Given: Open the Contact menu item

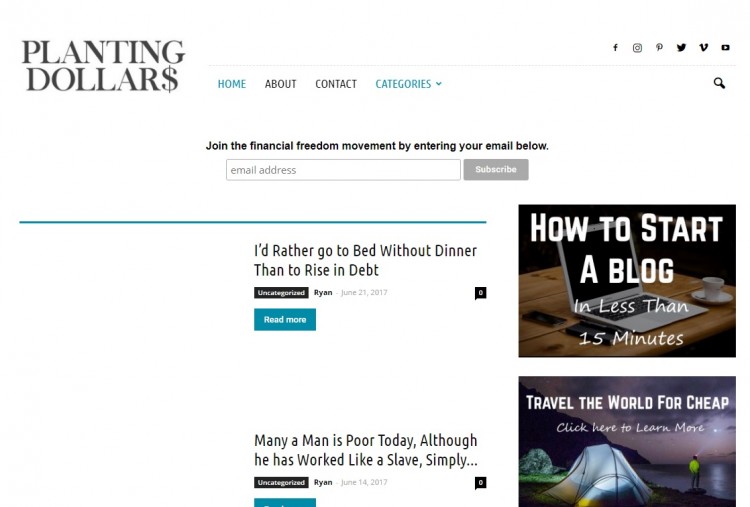Looking at the screenshot, I should point(336,84).
